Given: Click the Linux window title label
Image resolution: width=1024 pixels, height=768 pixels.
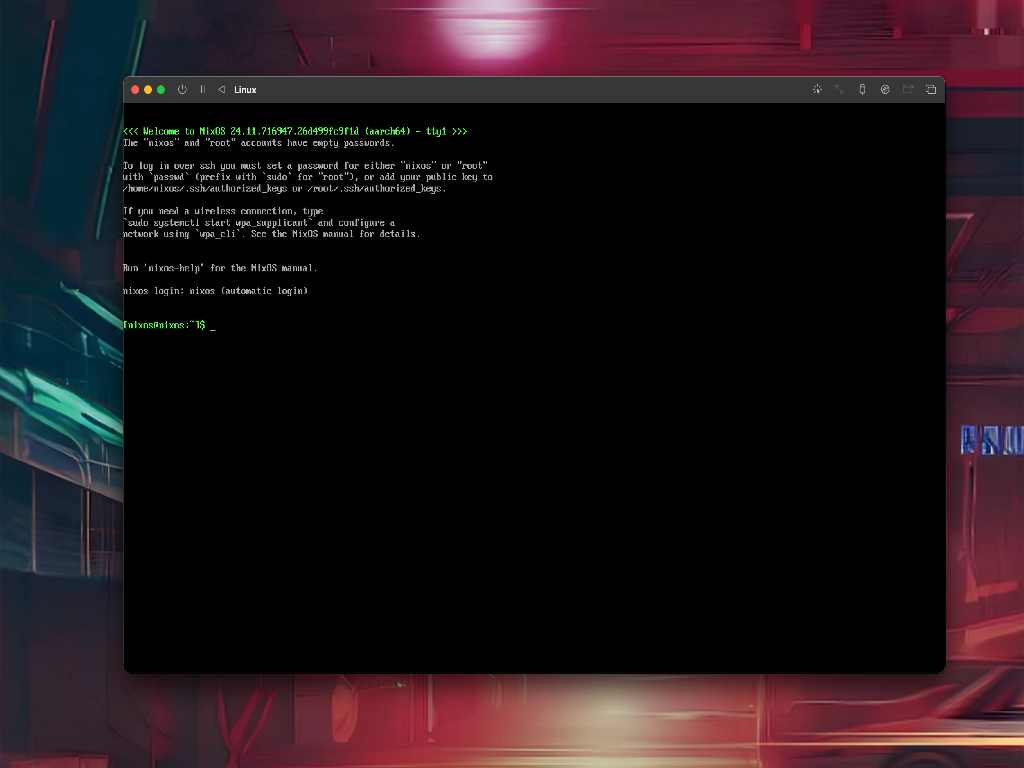Looking at the screenshot, I should coord(245,89).
